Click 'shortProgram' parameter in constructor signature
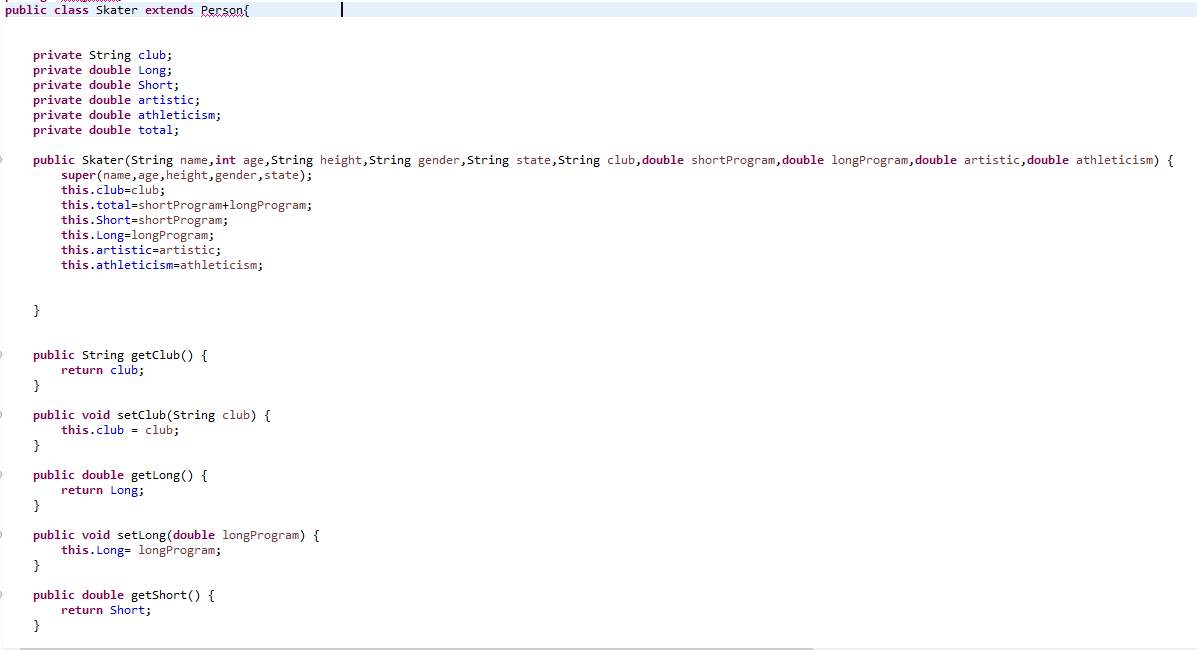The image size is (1197, 650). point(733,160)
